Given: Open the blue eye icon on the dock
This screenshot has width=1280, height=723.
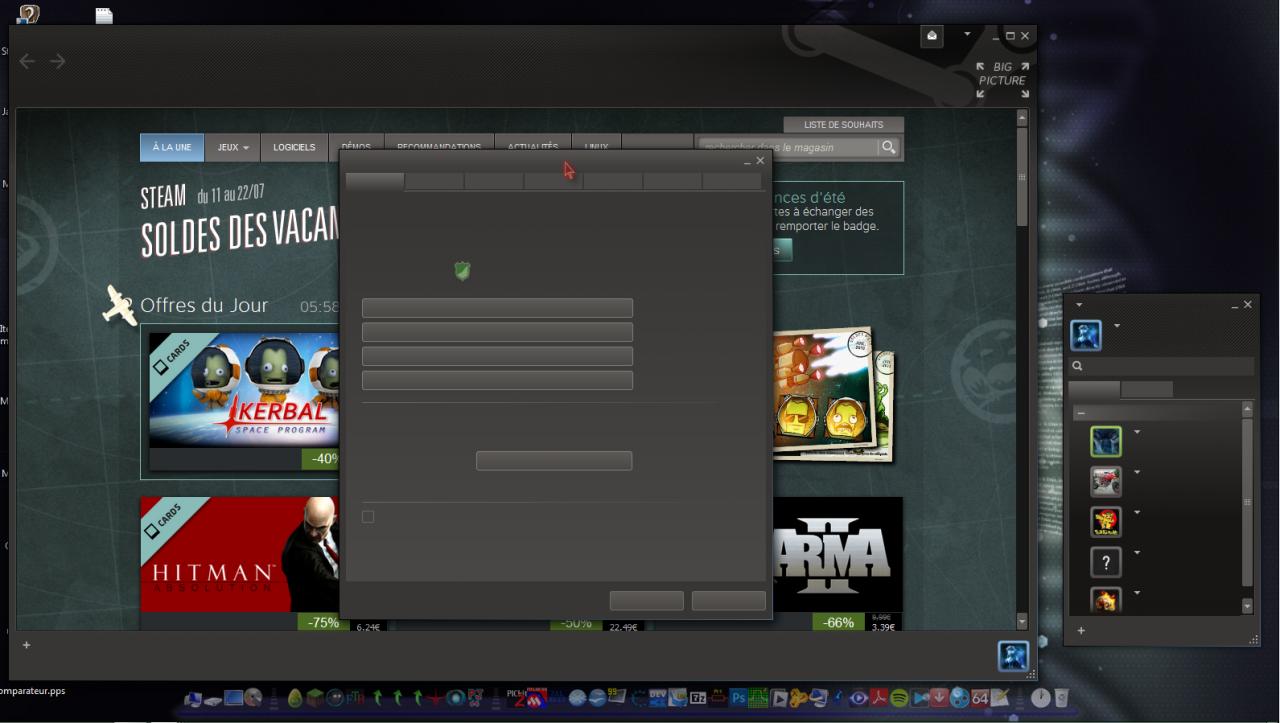Looking at the screenshot, I should [859, 698].
